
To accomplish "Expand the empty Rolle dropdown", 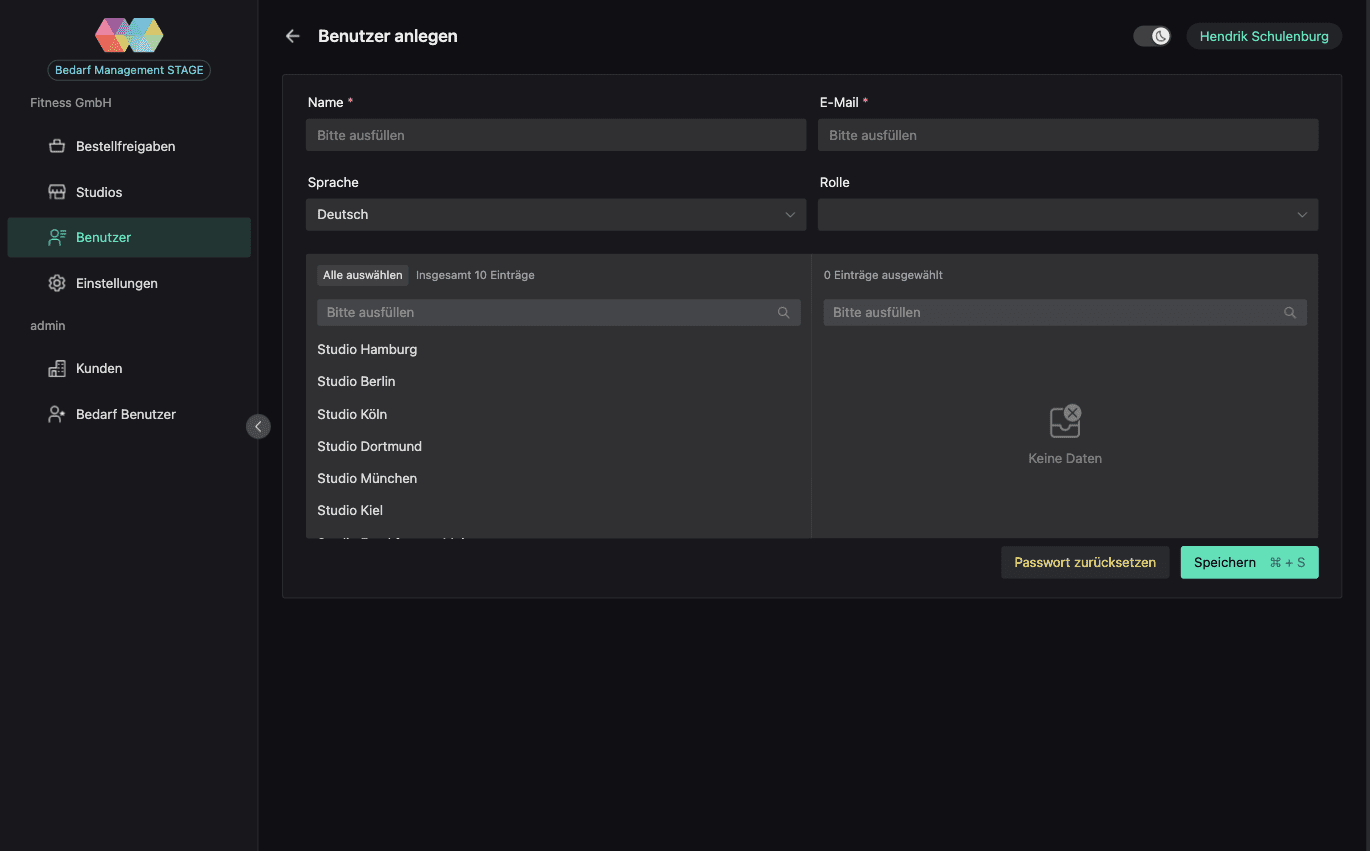I will (1068, 214).
